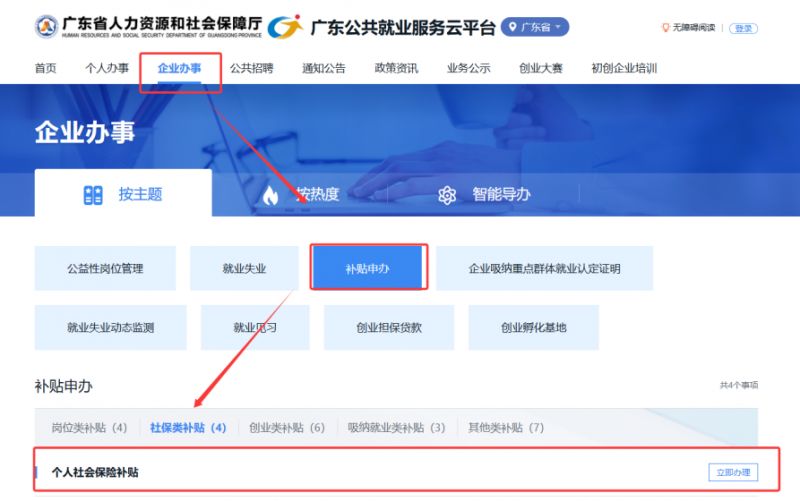Click the lightbulb icon for 无障碍阅读
The width and height of the screenshot is (800, 501).
point(665,28)
